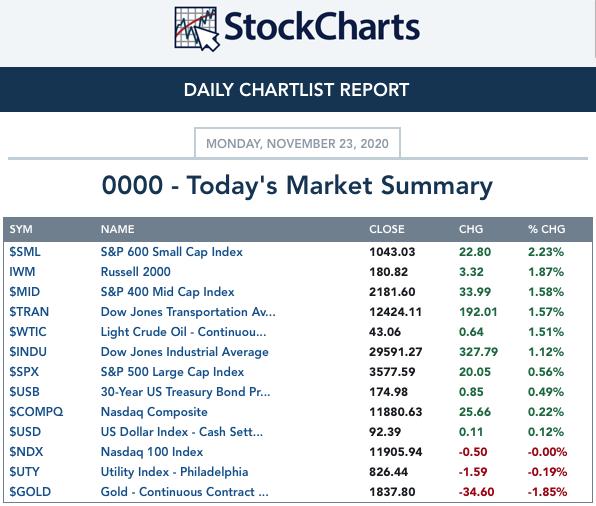This screenshot has width=596, height=506.
Task: Open 30-Year US Treasury Bond link
Action: [x=185, y=392]
